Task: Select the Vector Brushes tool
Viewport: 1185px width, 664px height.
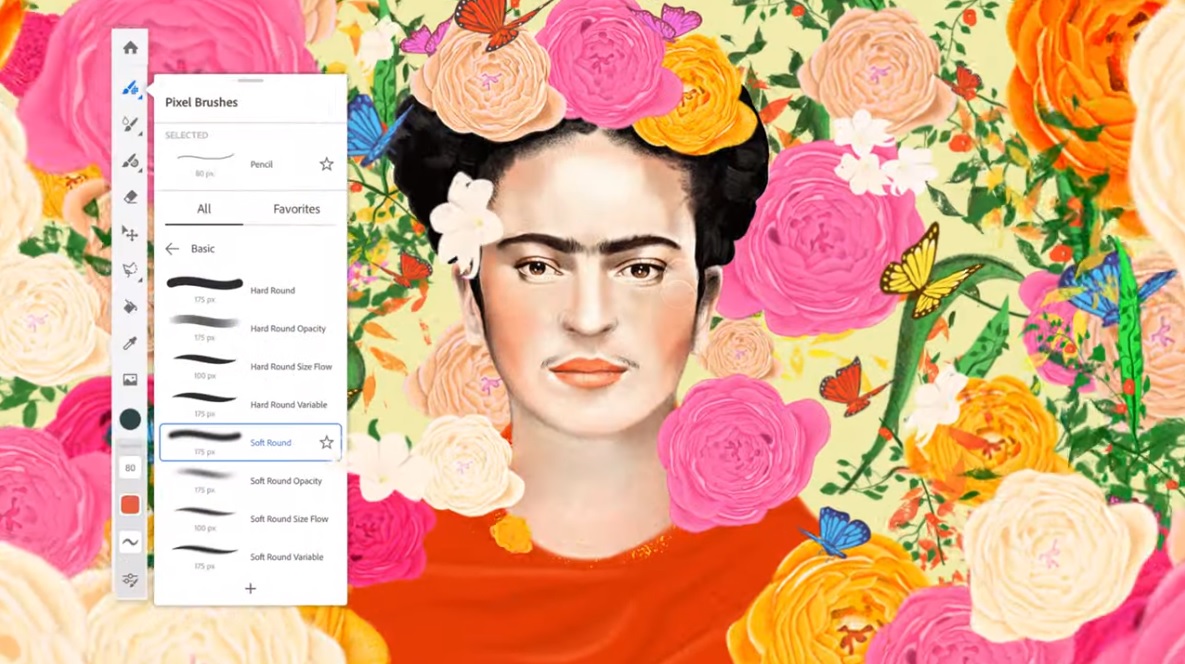Action: [130, 162]
